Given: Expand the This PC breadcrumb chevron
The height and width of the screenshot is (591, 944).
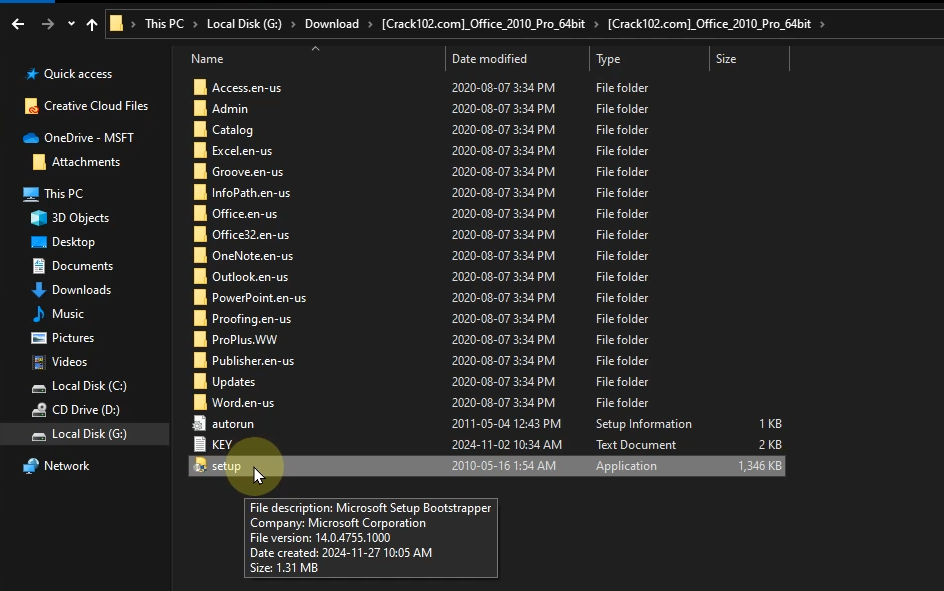Looking at the screenshot, I should pos(195,24).
